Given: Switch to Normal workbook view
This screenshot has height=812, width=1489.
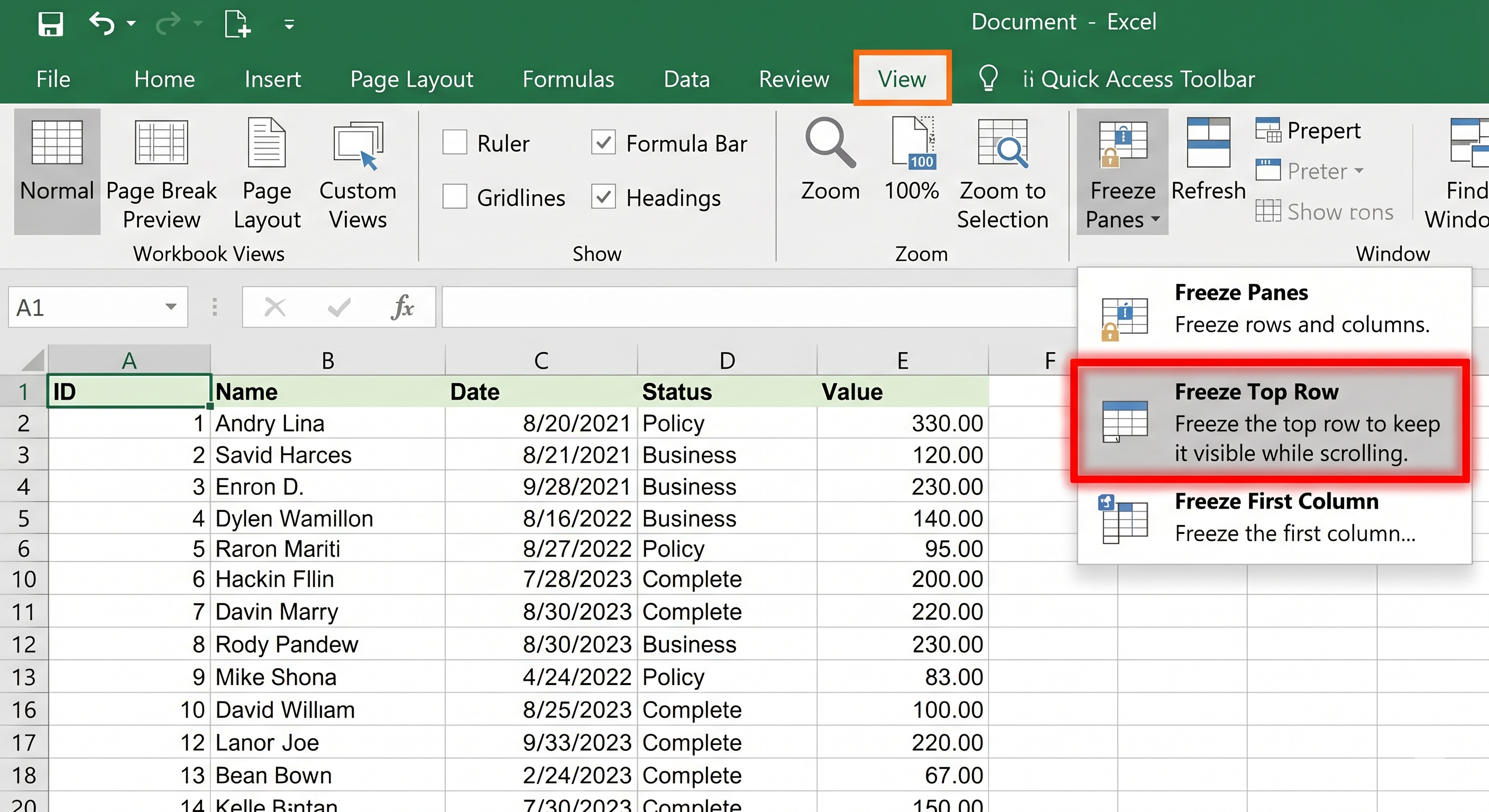Looking at the screenshot, I should tap(57, 172).
